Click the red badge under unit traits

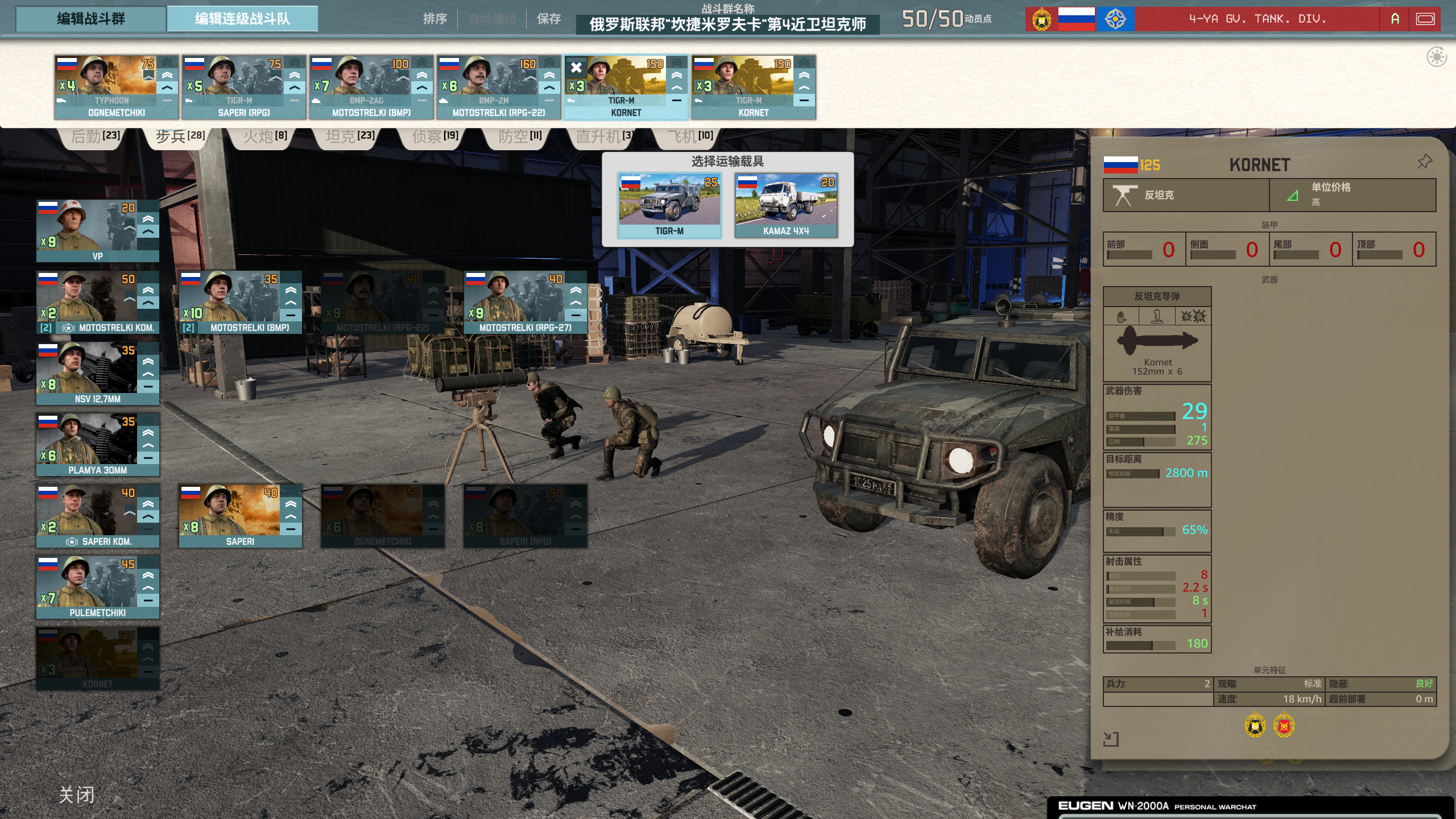[1284, 725]
